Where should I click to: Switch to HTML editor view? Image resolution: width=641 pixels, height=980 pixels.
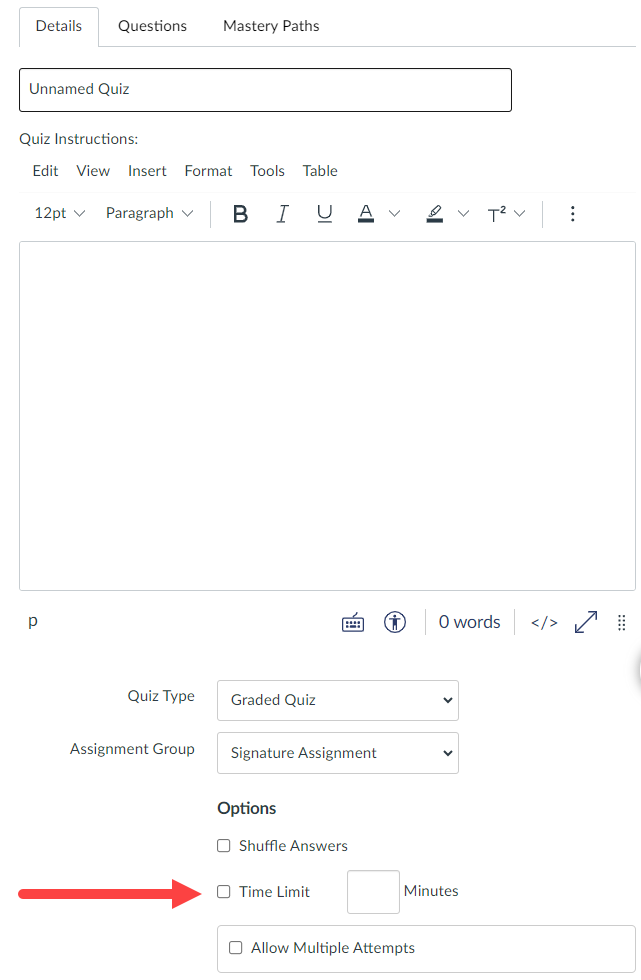tap(544, 622)
